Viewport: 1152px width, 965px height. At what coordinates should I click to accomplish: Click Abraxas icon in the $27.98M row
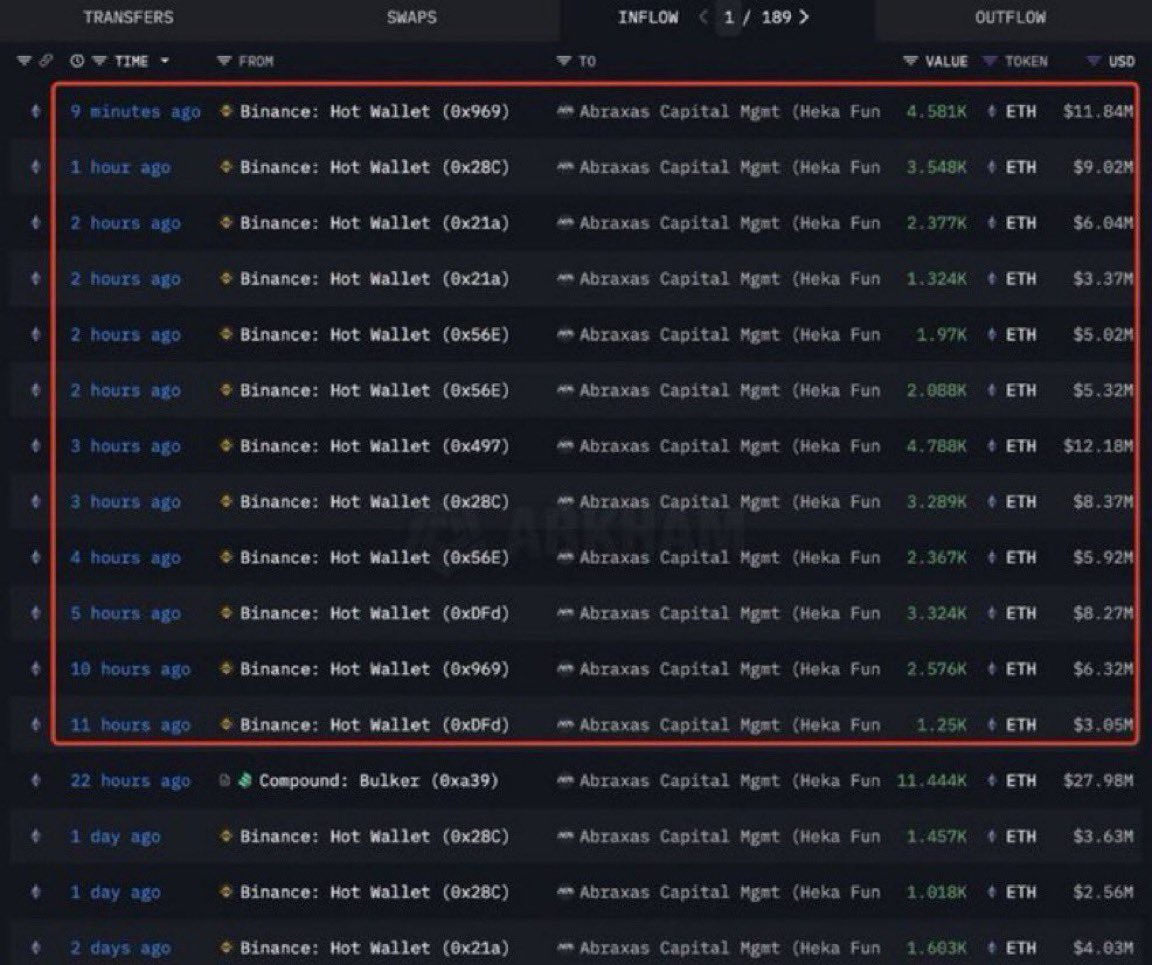coord(565,780)
